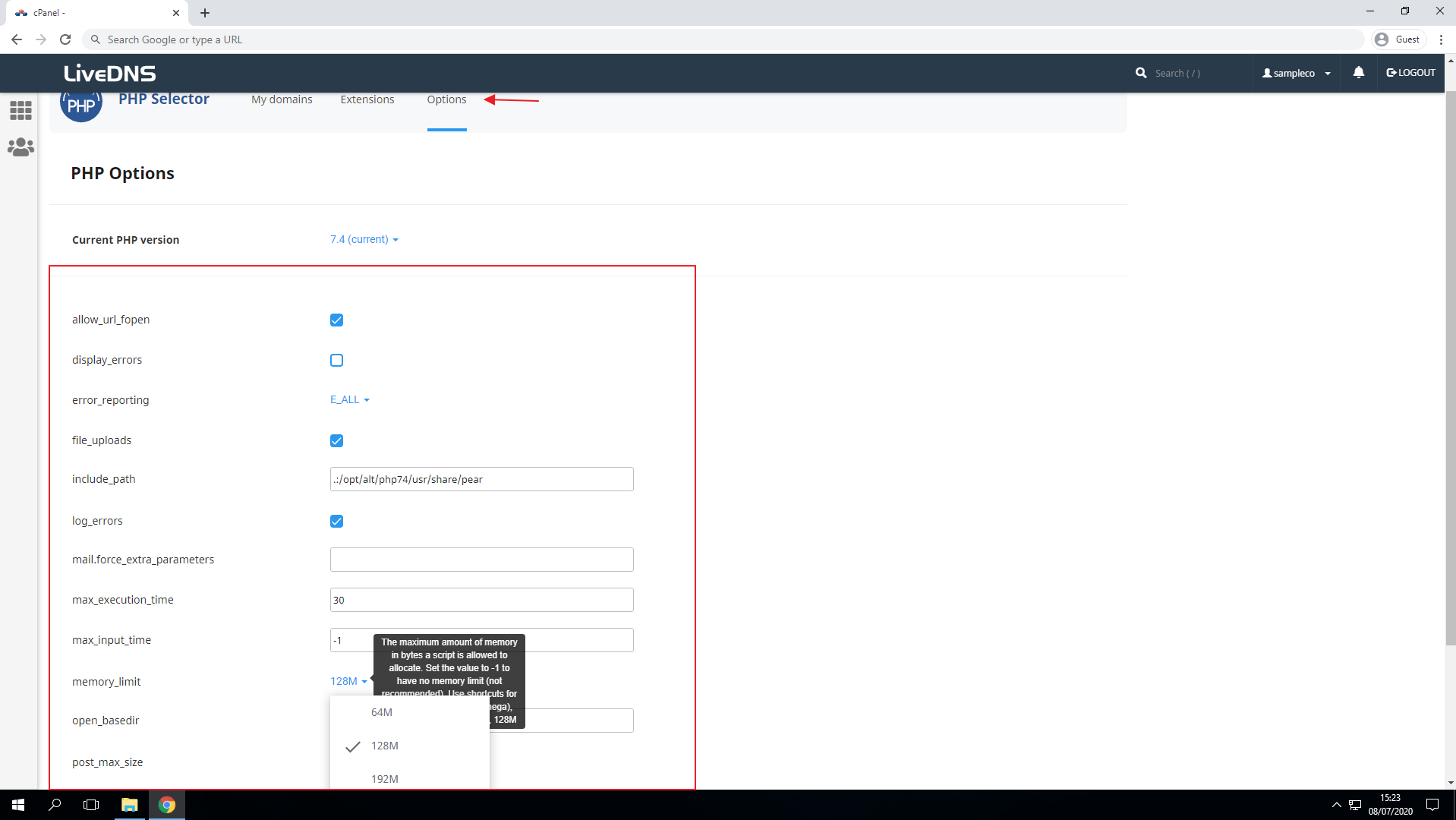1456x820 pixels.
Task: Click the Guest profile button
Action: coord(1399,39)
